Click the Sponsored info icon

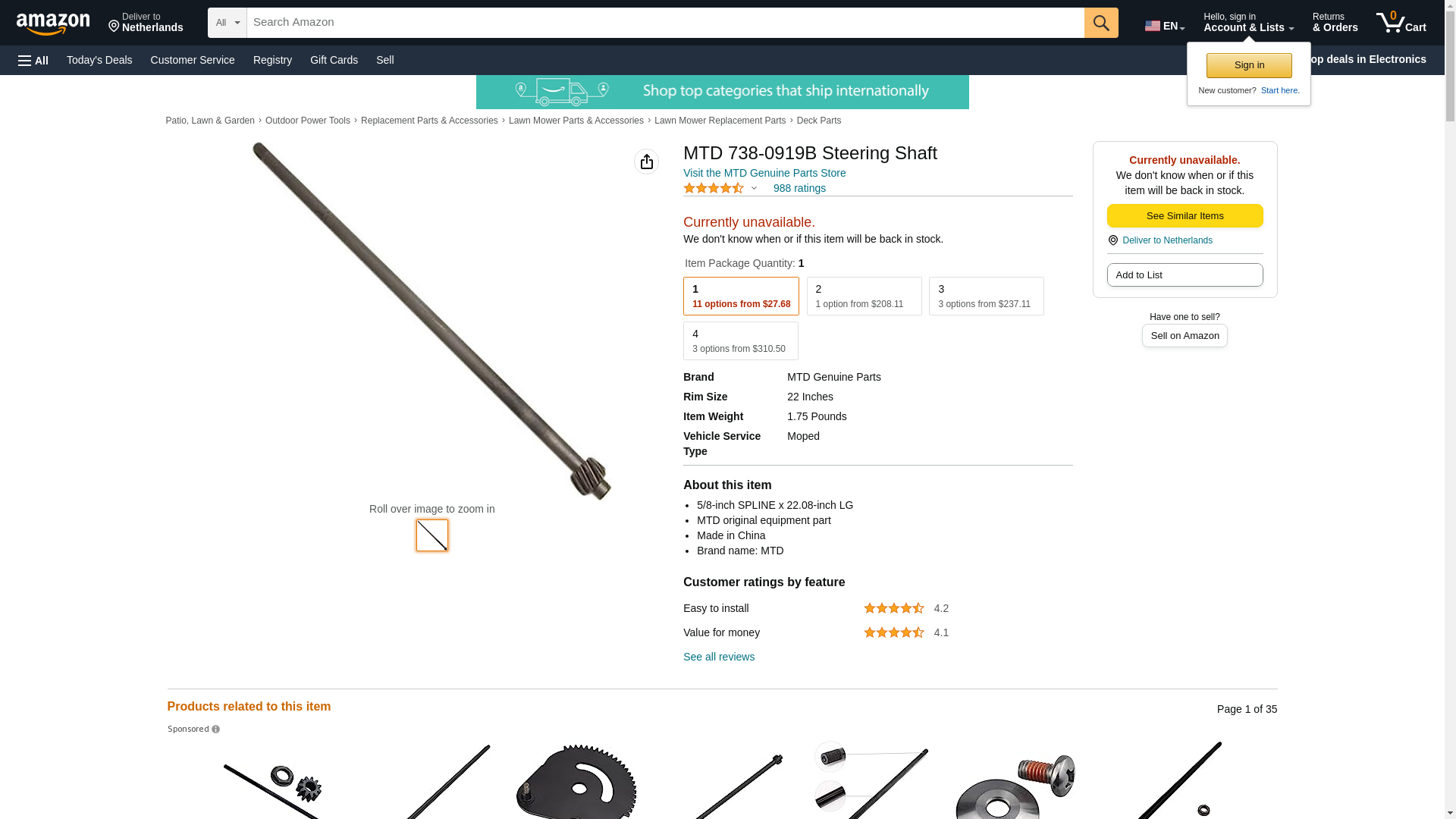pos(215,730)
